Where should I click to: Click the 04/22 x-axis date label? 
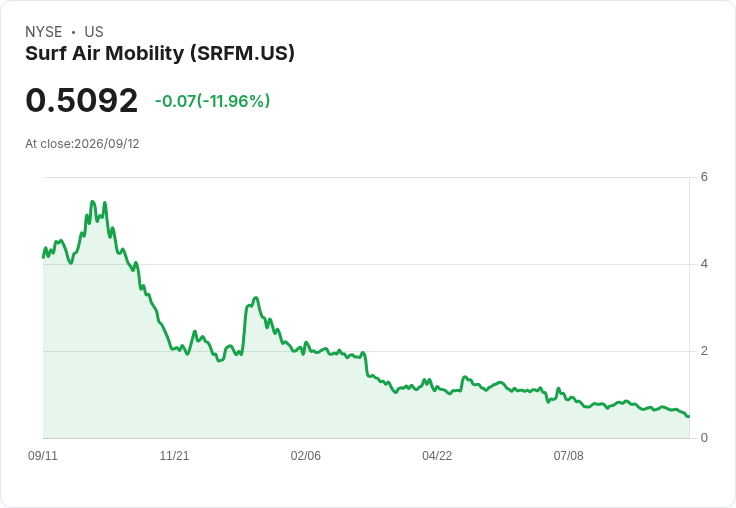tap(437, 455)
